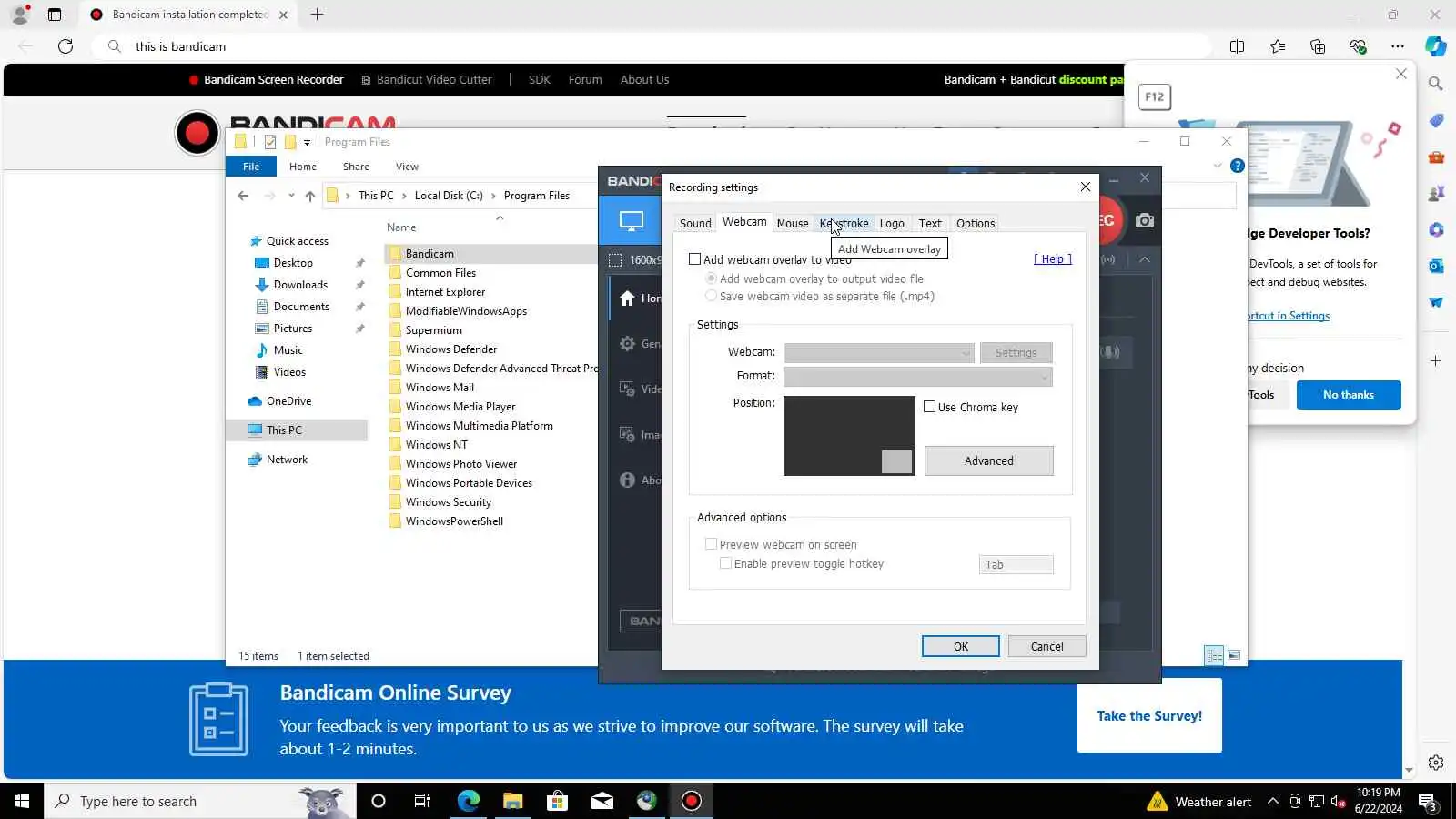
Task: Click File Explorer help question mark icon
Action: (x=1238, y=166)
